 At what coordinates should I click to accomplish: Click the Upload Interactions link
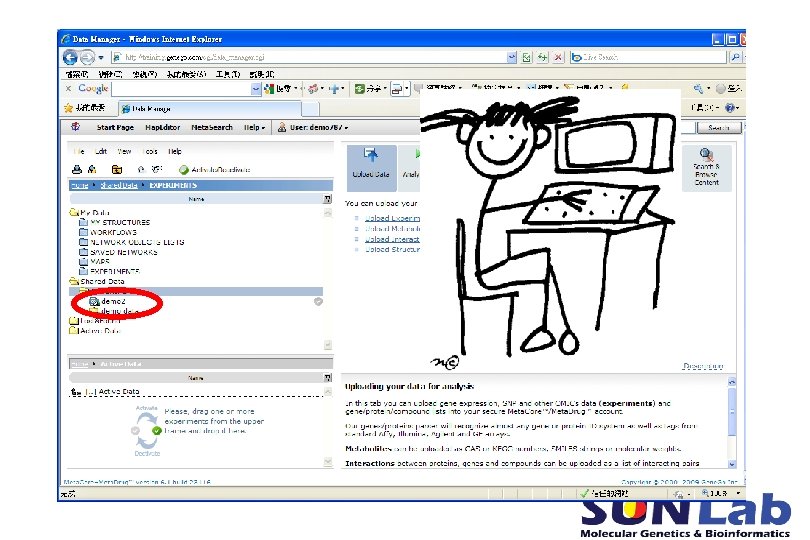[392, 239]
